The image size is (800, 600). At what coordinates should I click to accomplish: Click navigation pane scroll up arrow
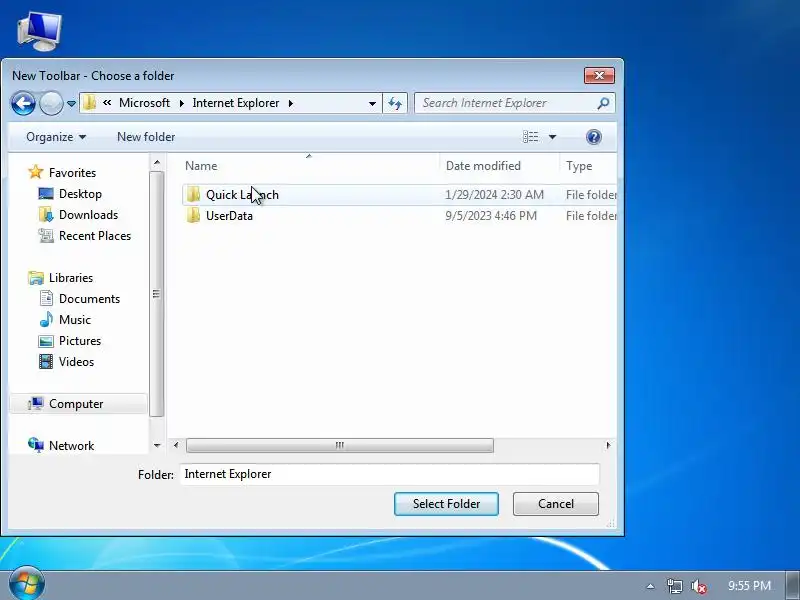click(x=157, y=162)
